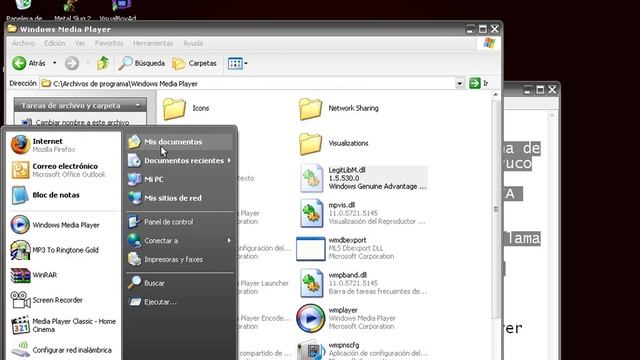Viewport: 640px width, 360px height.
Task: Click the address bar path field
Action: [248, 84]
